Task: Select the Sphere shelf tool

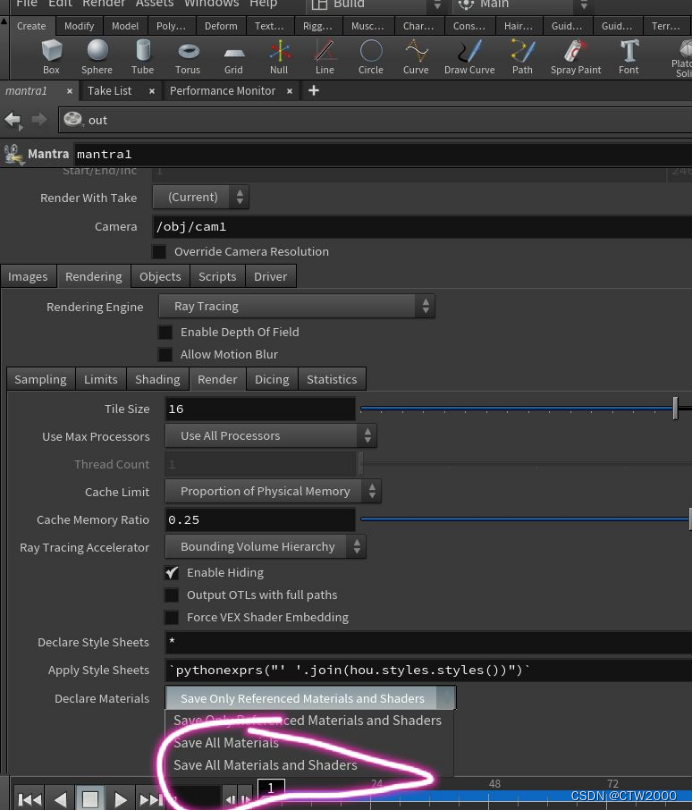Action: 97,57
